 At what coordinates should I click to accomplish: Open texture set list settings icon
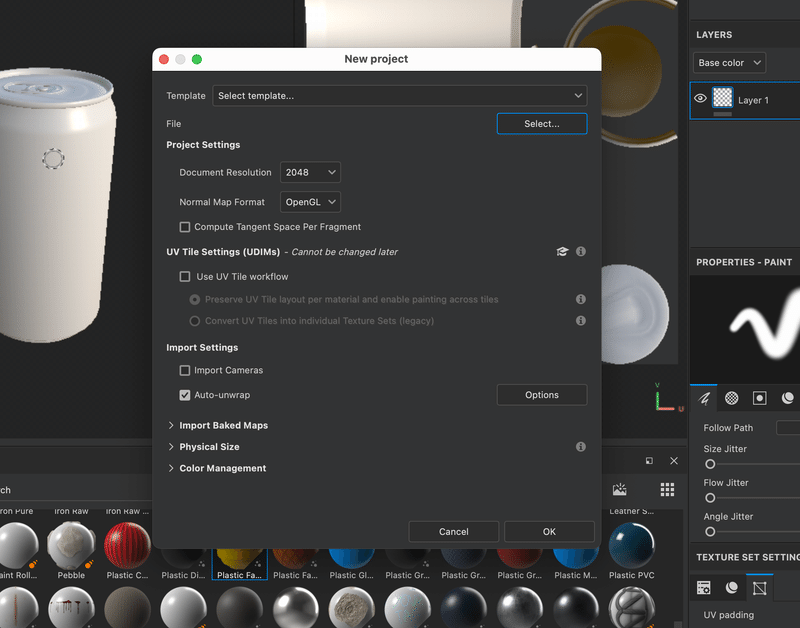704,588
